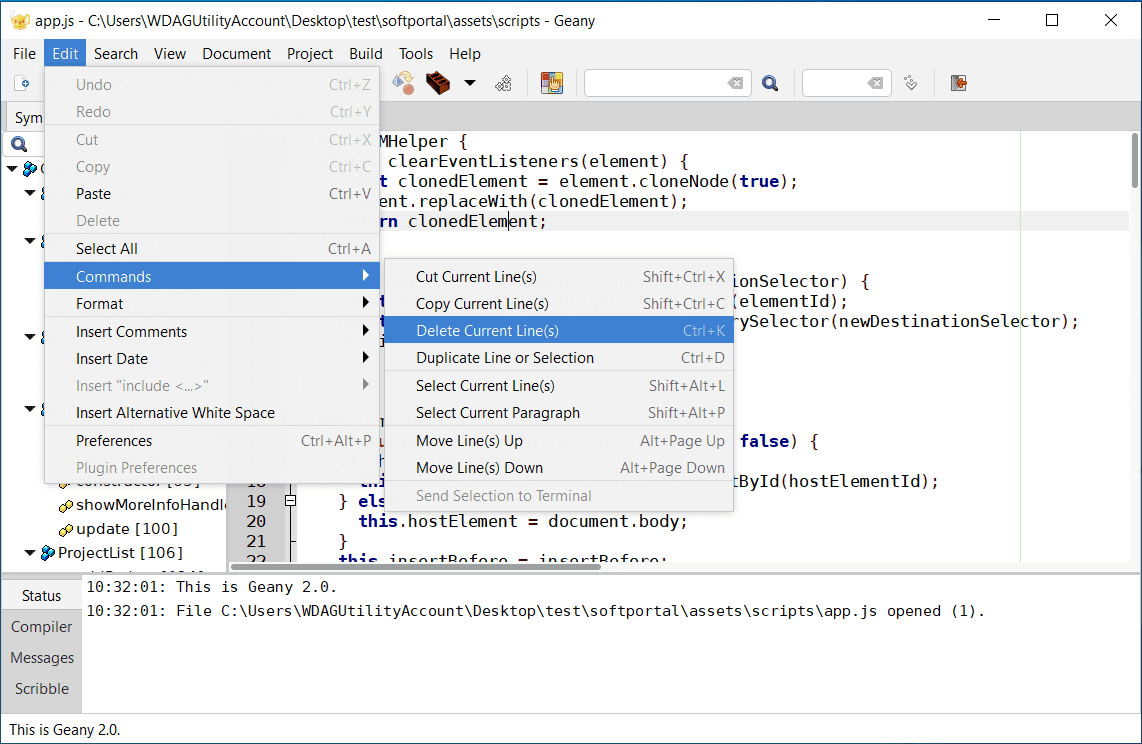The width and height of the screenshot is (1142, 744).
Task: Select showMoreInfoHandler symbol in tree
Action: [151, 505]
